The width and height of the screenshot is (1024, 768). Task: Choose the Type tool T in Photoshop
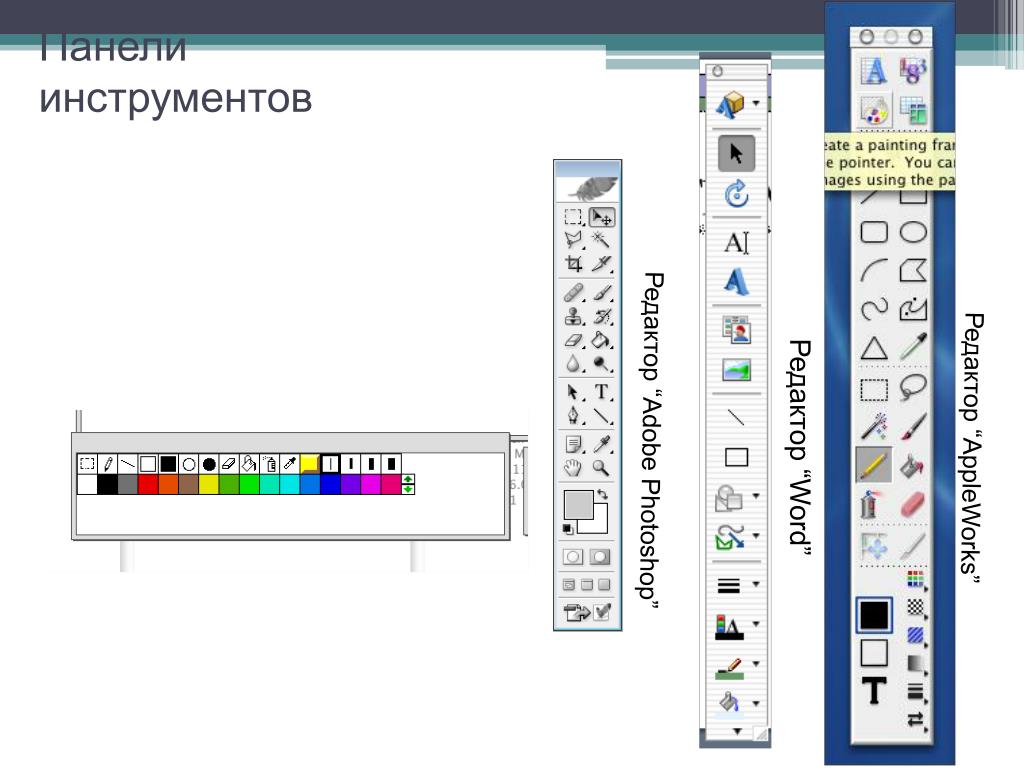[x=601, y=392]
